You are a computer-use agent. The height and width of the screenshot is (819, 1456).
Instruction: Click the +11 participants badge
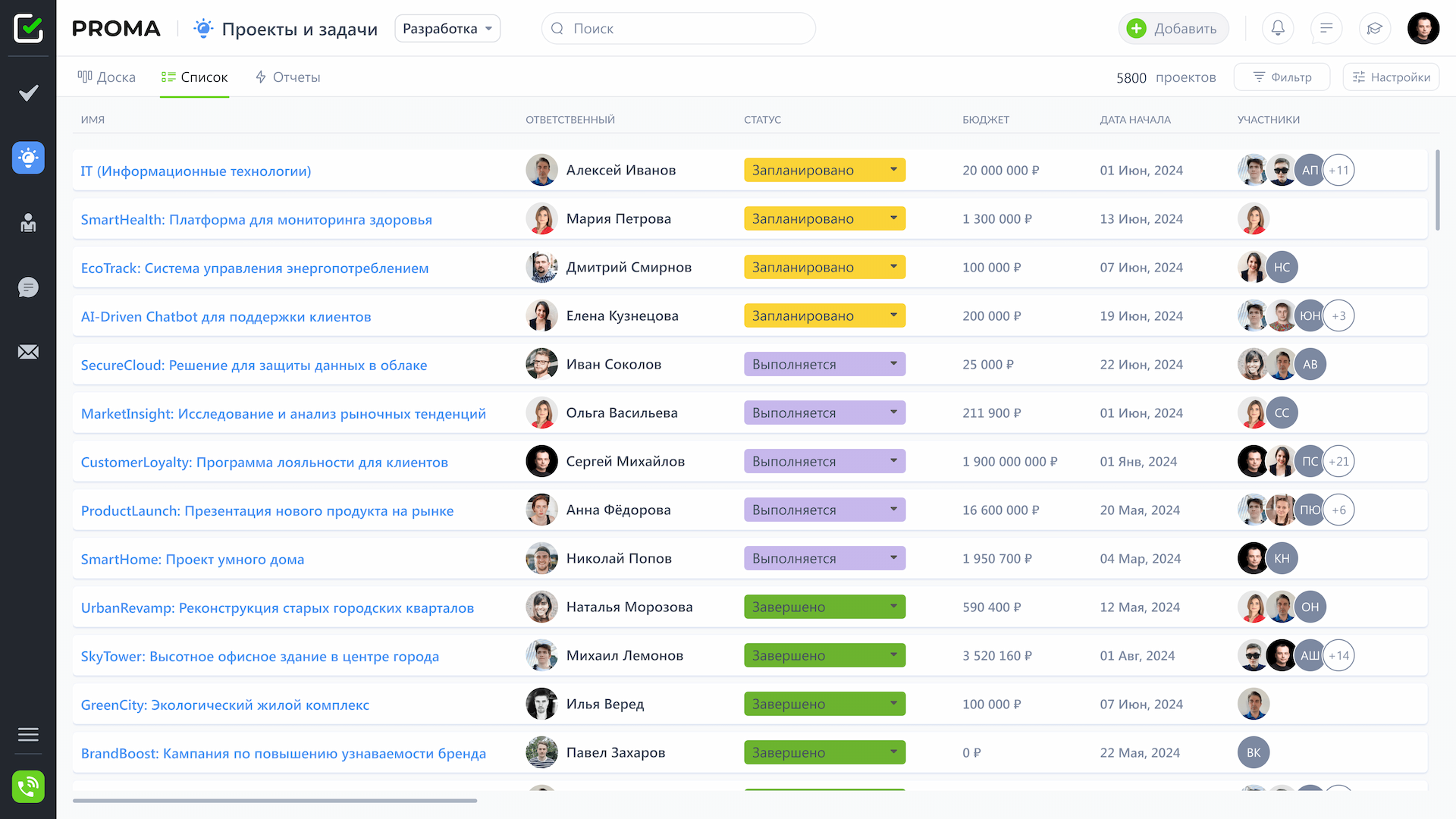tap(1338, 170)
